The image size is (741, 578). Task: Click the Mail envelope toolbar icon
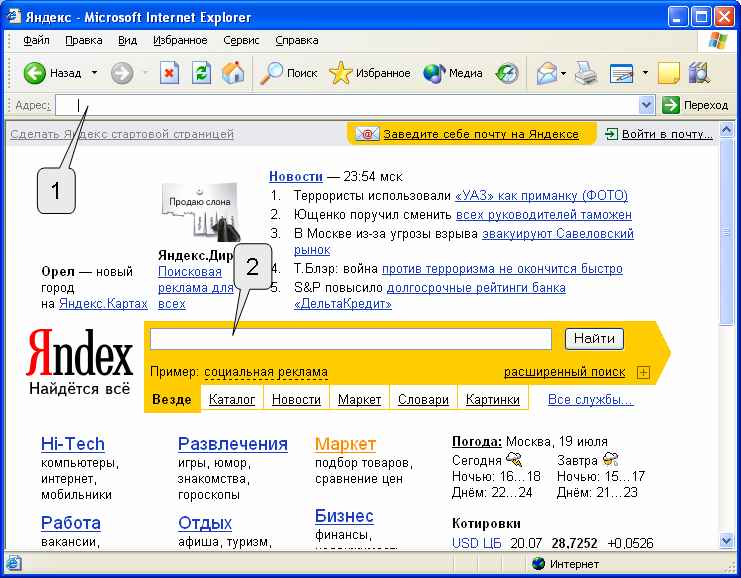click(x=547, y=73)
